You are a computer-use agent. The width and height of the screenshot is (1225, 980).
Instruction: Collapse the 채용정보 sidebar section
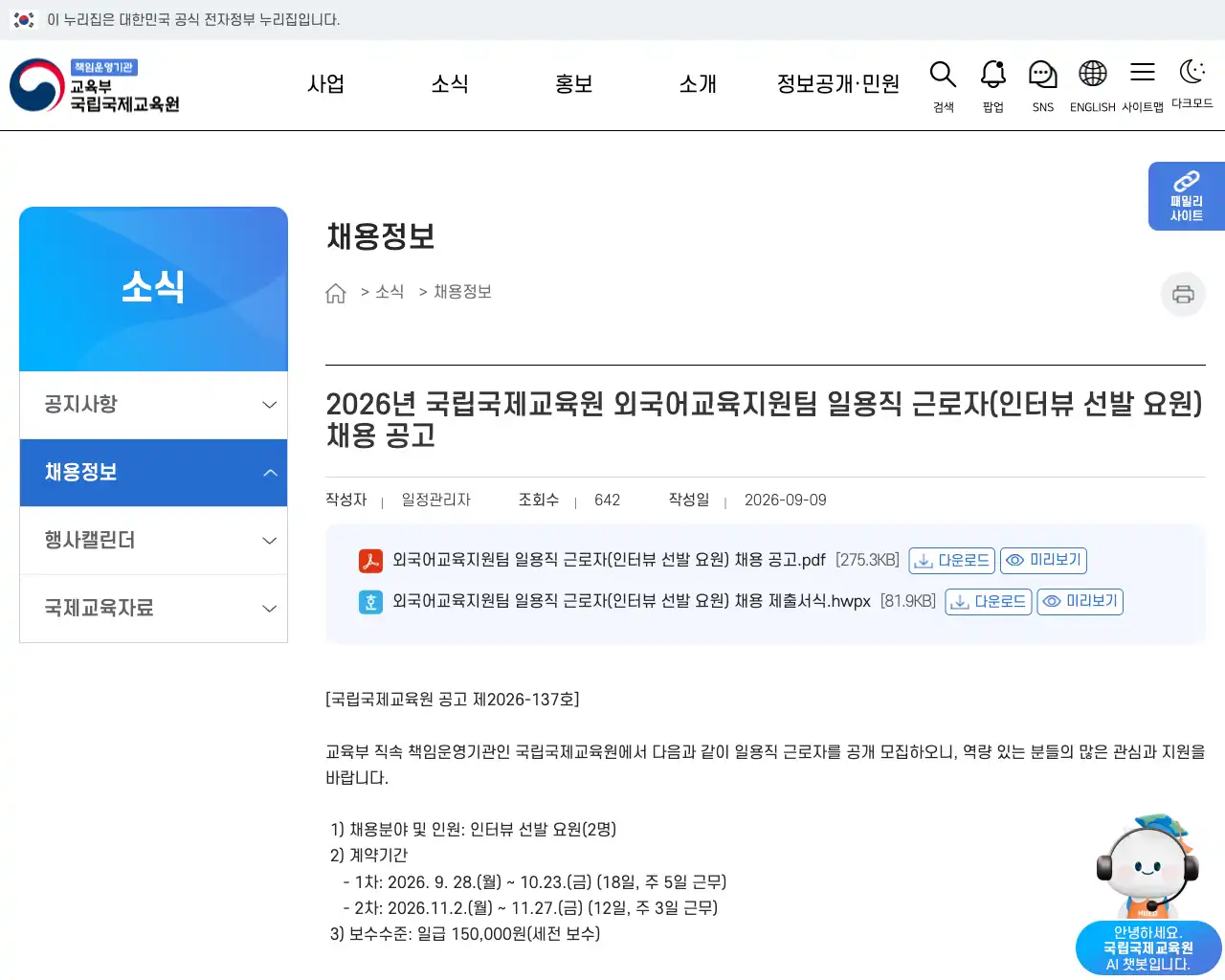(153, 473)
